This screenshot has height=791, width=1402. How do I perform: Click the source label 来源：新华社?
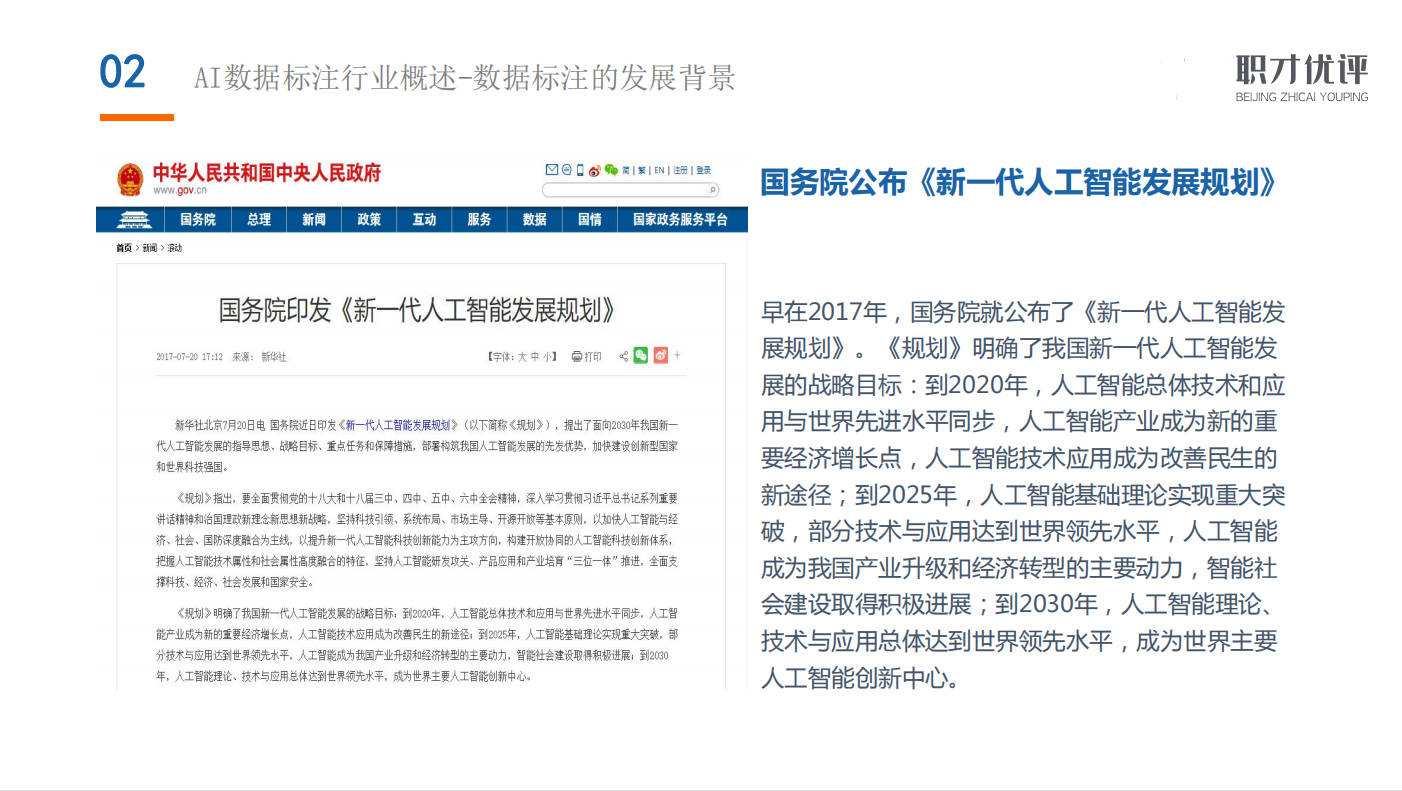[259, 357]
